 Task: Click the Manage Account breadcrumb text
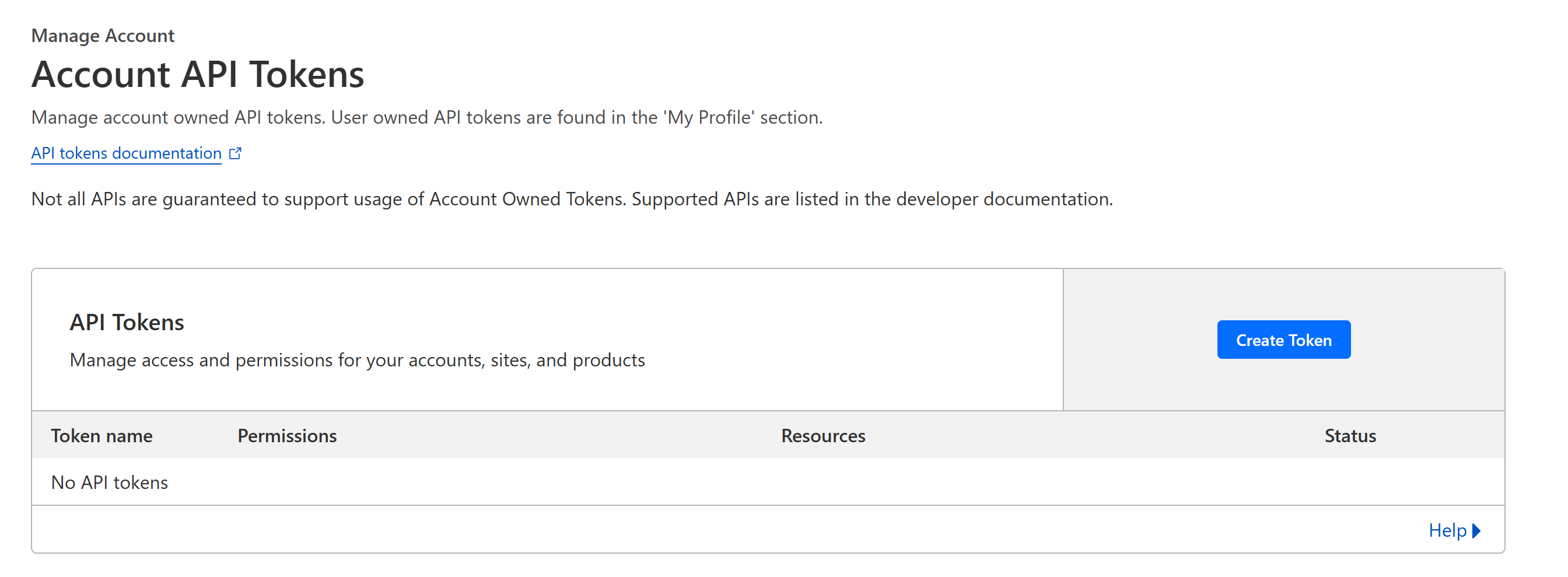[103, 36]
